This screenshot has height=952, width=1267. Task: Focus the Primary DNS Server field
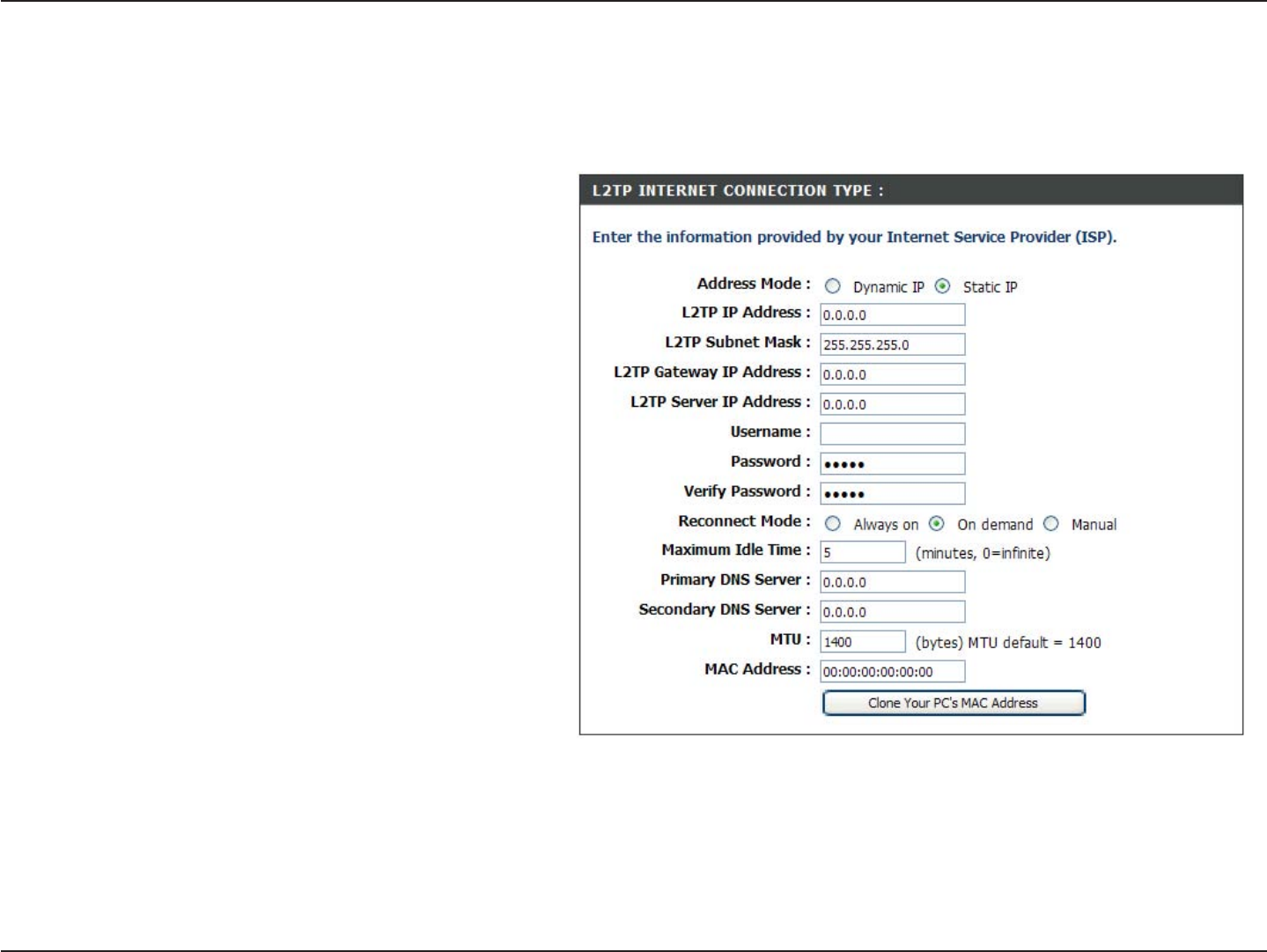point(893,582)
